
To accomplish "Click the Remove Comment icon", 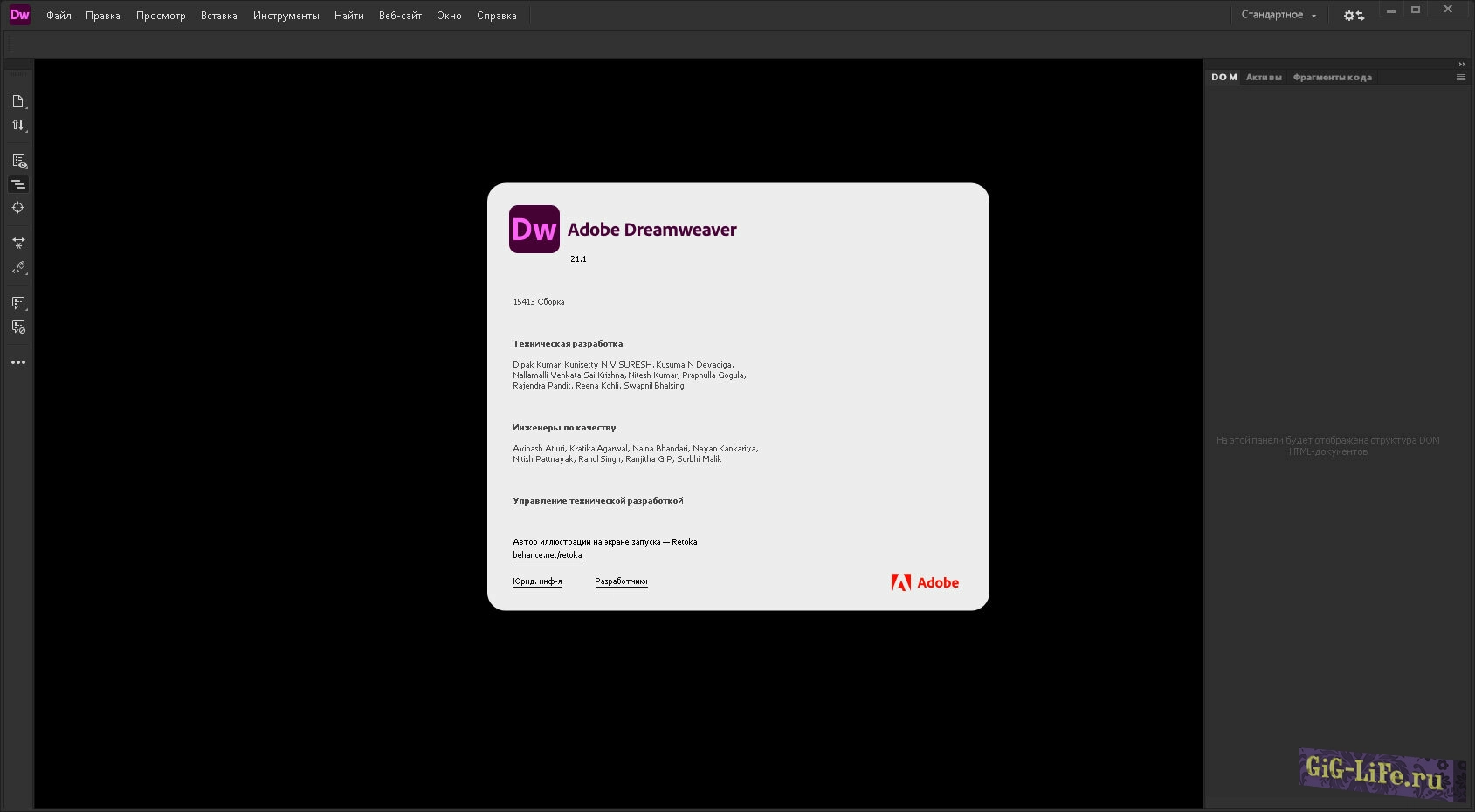I will pos(18,327).
